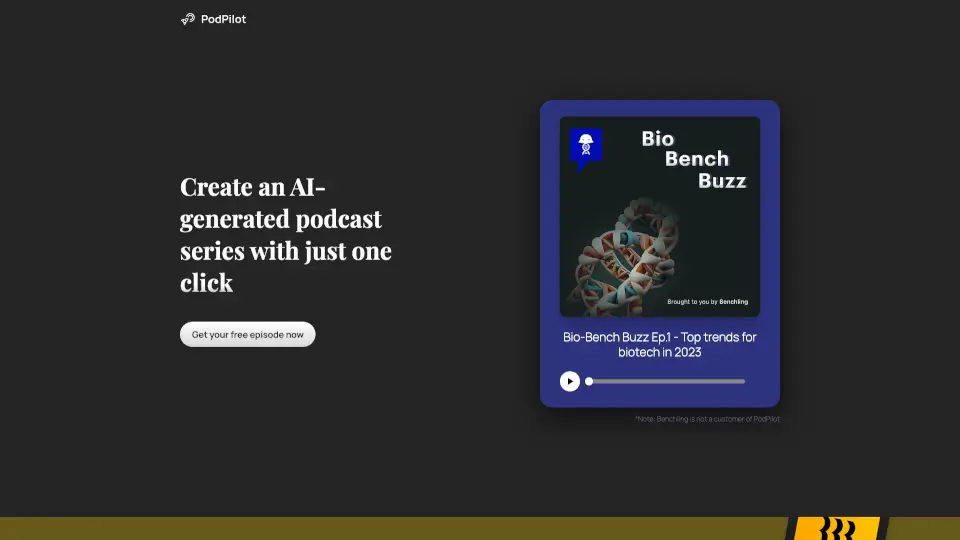This screenshot has width=960, height=540.
Task: Click the olive banner strip at the bottom
Action: click(400, 528)
